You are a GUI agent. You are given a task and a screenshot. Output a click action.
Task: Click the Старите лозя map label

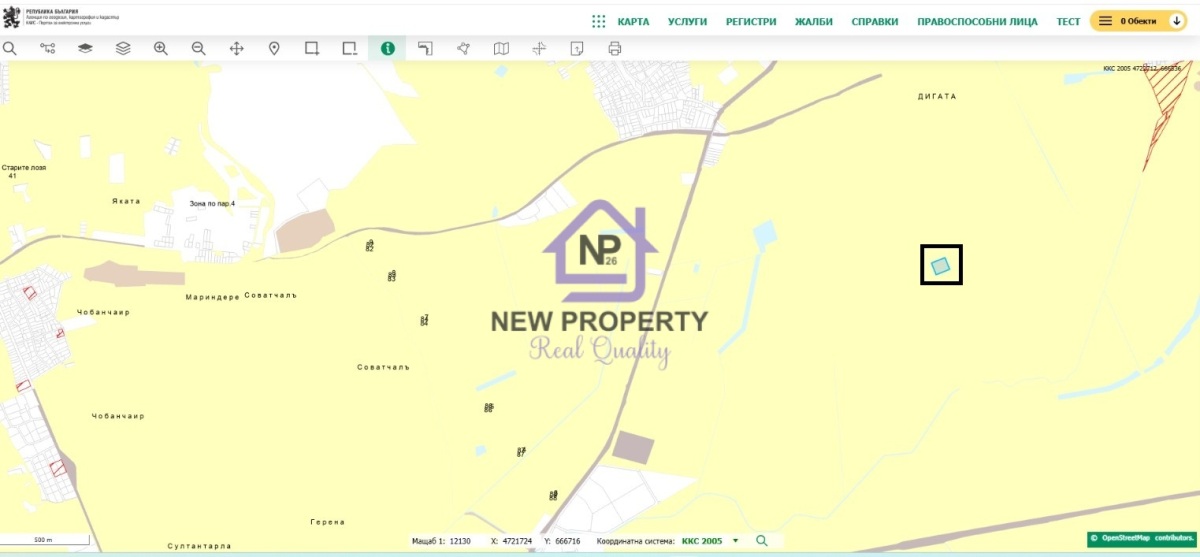coord(24,167)
